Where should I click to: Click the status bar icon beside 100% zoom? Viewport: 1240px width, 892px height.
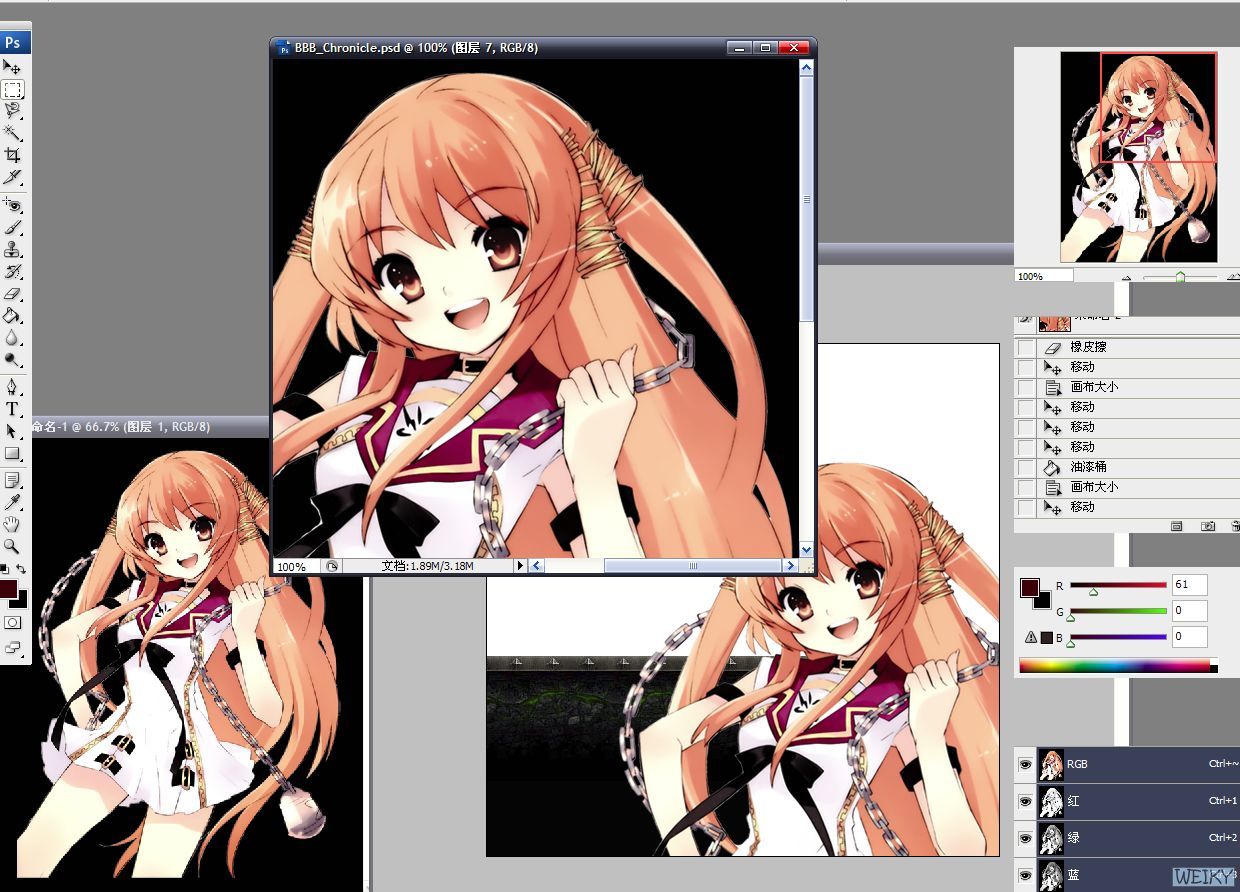[332, 566]
